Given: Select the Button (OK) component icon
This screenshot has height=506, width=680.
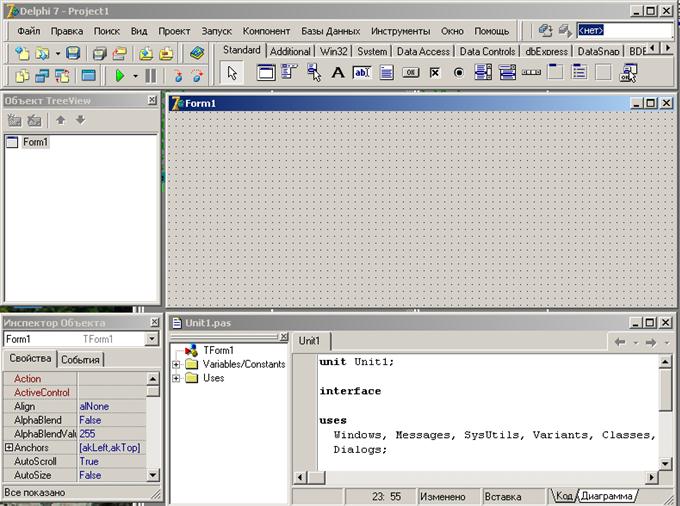Looking at the screenshot, I should click(411, 72).
